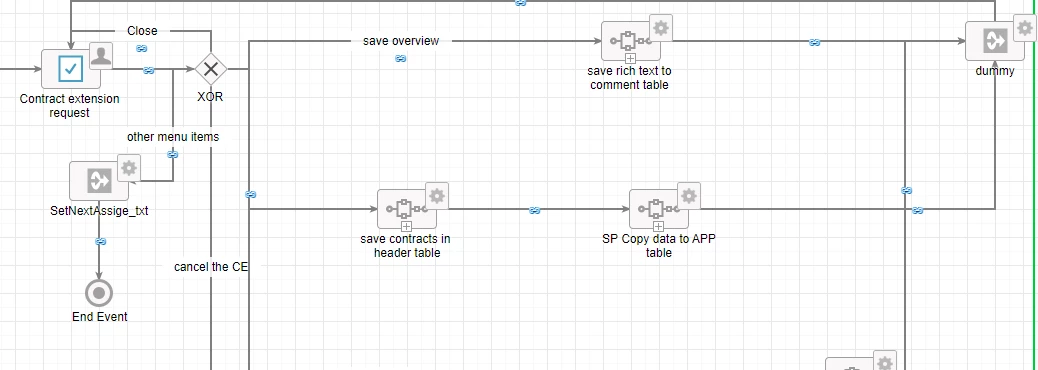
Task: Click the save rich text to comment table label
Action: click(x=630, y=77)
